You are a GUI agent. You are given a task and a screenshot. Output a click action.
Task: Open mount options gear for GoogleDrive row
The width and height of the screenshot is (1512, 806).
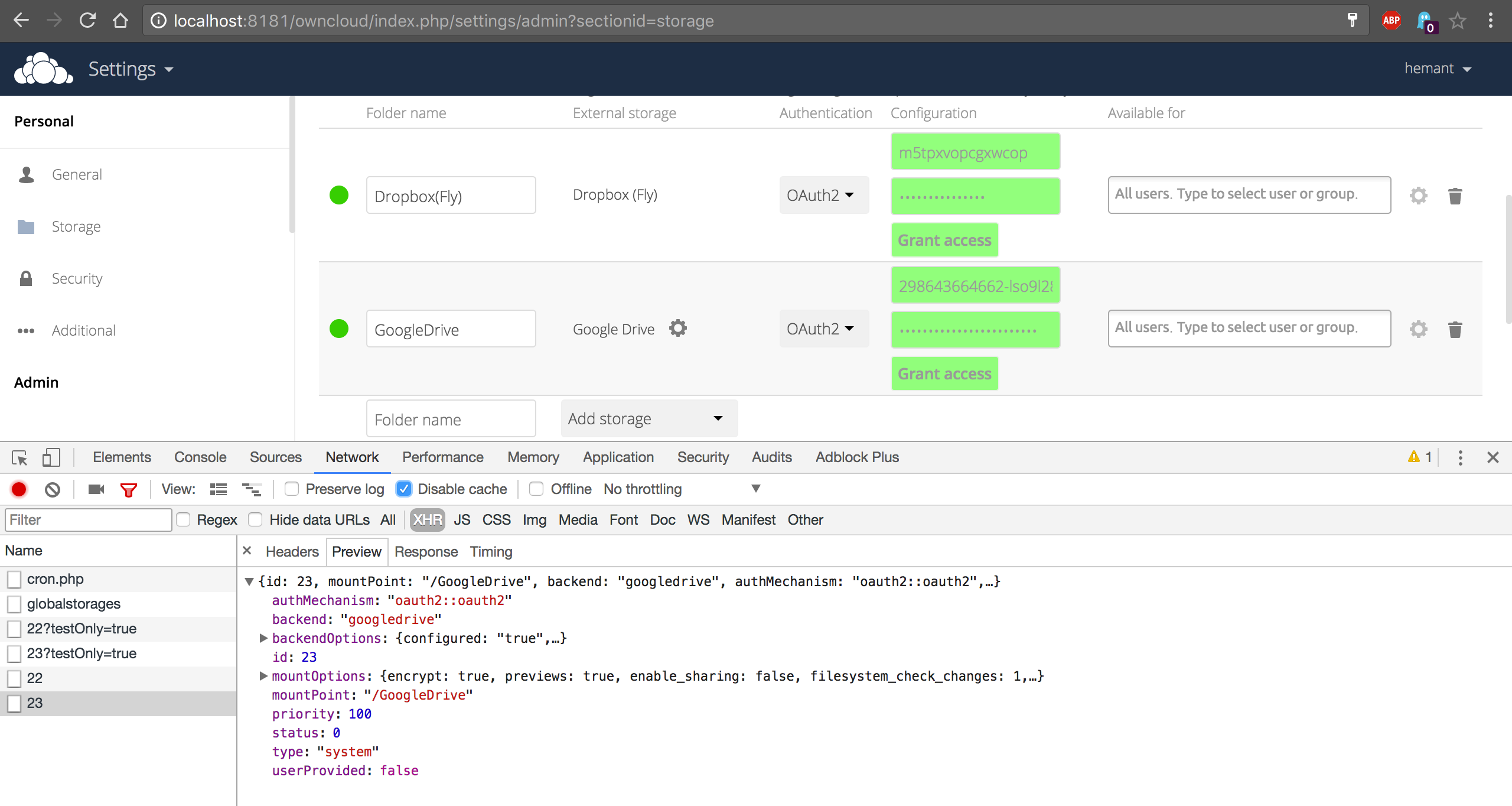click(1418, 329)
